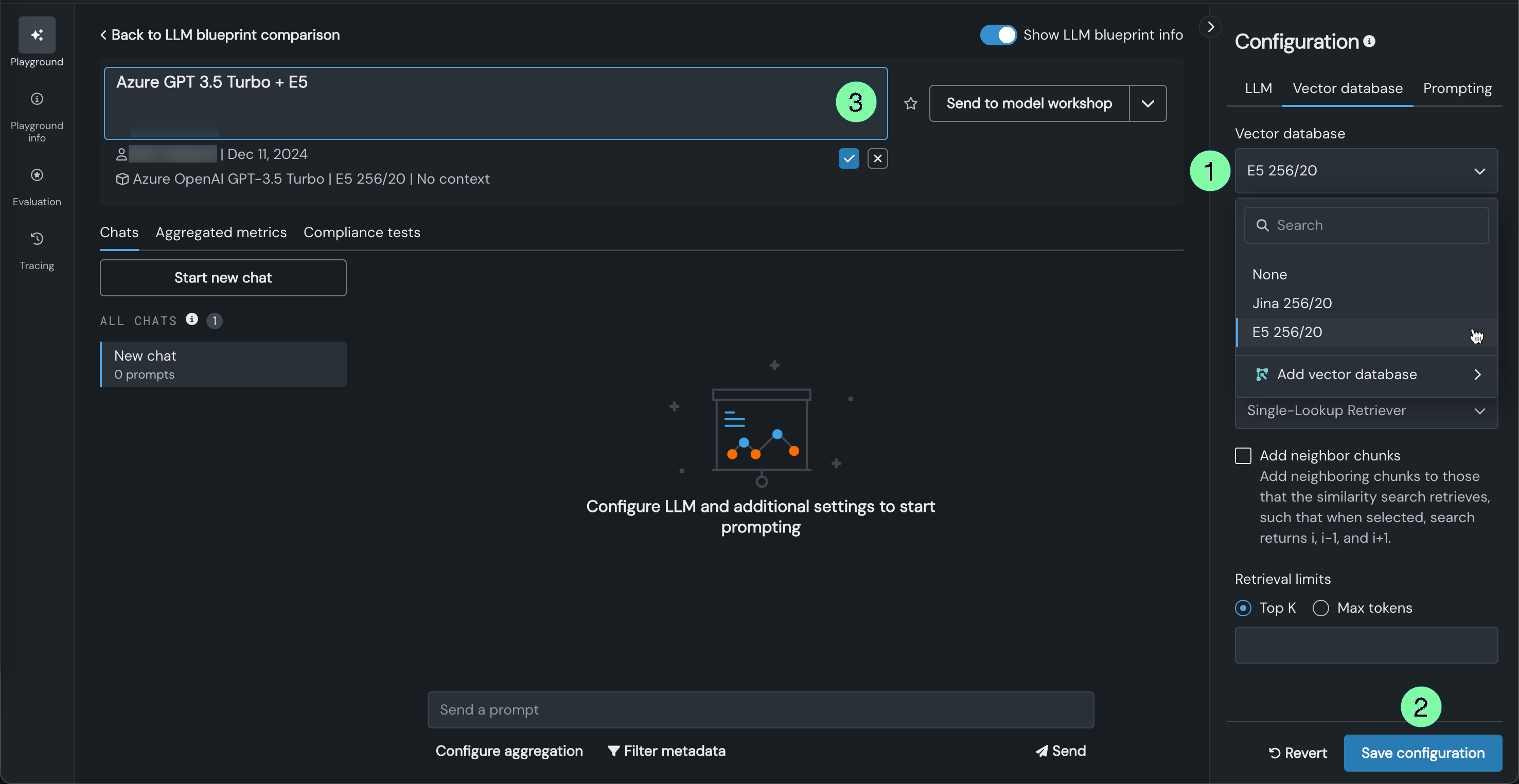Cancel blueprint name edit with X icon
Image resolution: width=1519 pixels, height=784 pixels.
pos(877,158)
